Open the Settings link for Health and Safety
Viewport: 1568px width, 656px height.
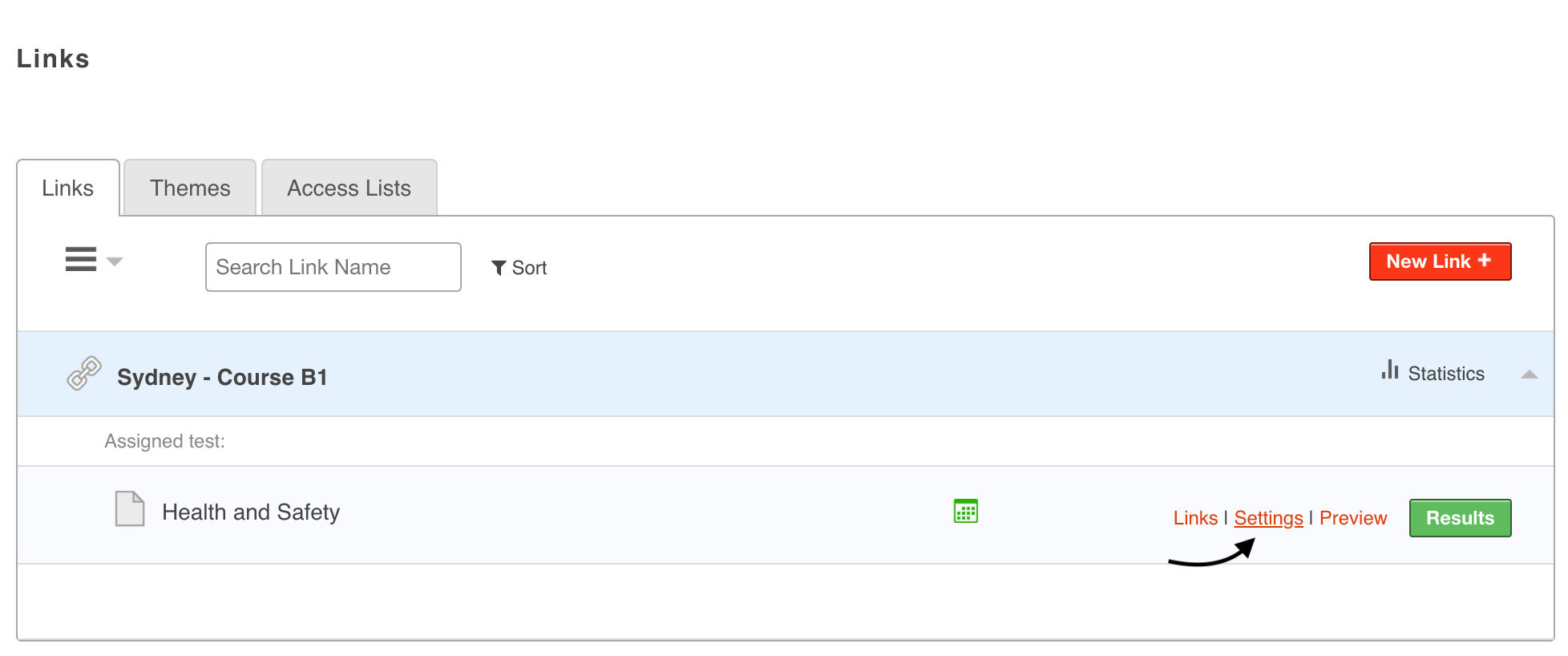tap(1268, 518)
